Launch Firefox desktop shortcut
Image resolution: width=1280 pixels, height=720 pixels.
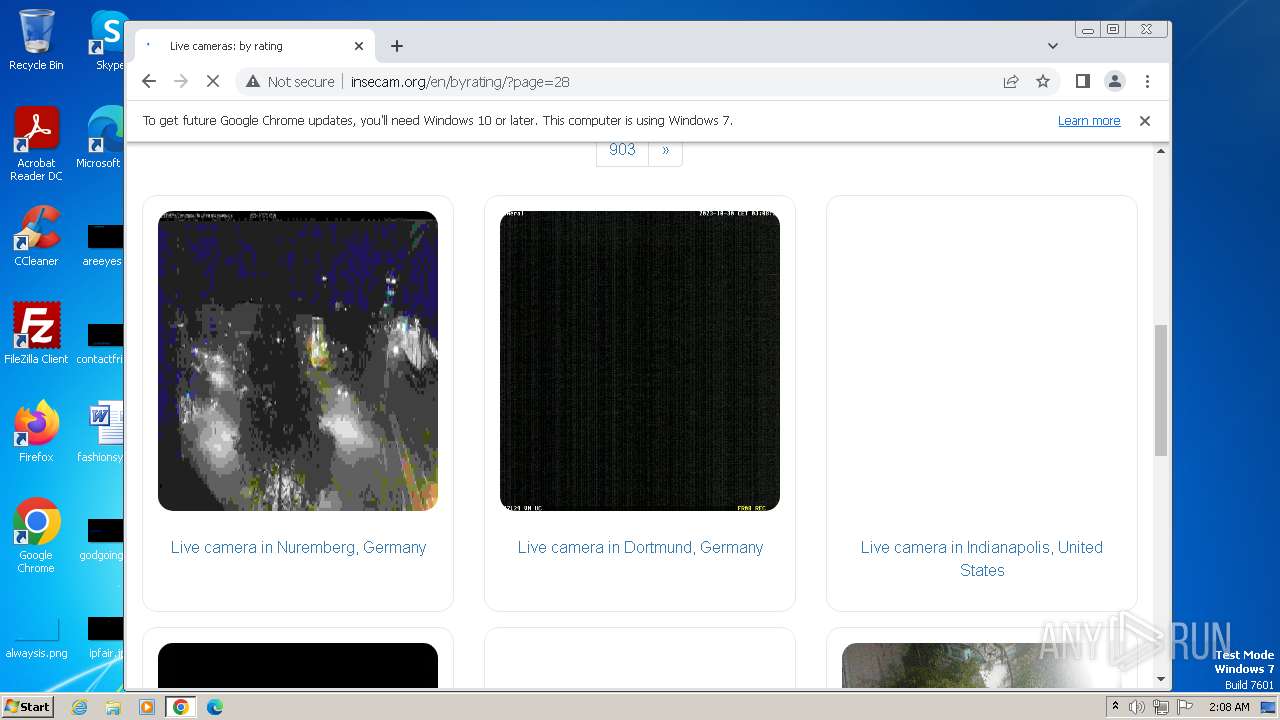[x=36, y=432]
